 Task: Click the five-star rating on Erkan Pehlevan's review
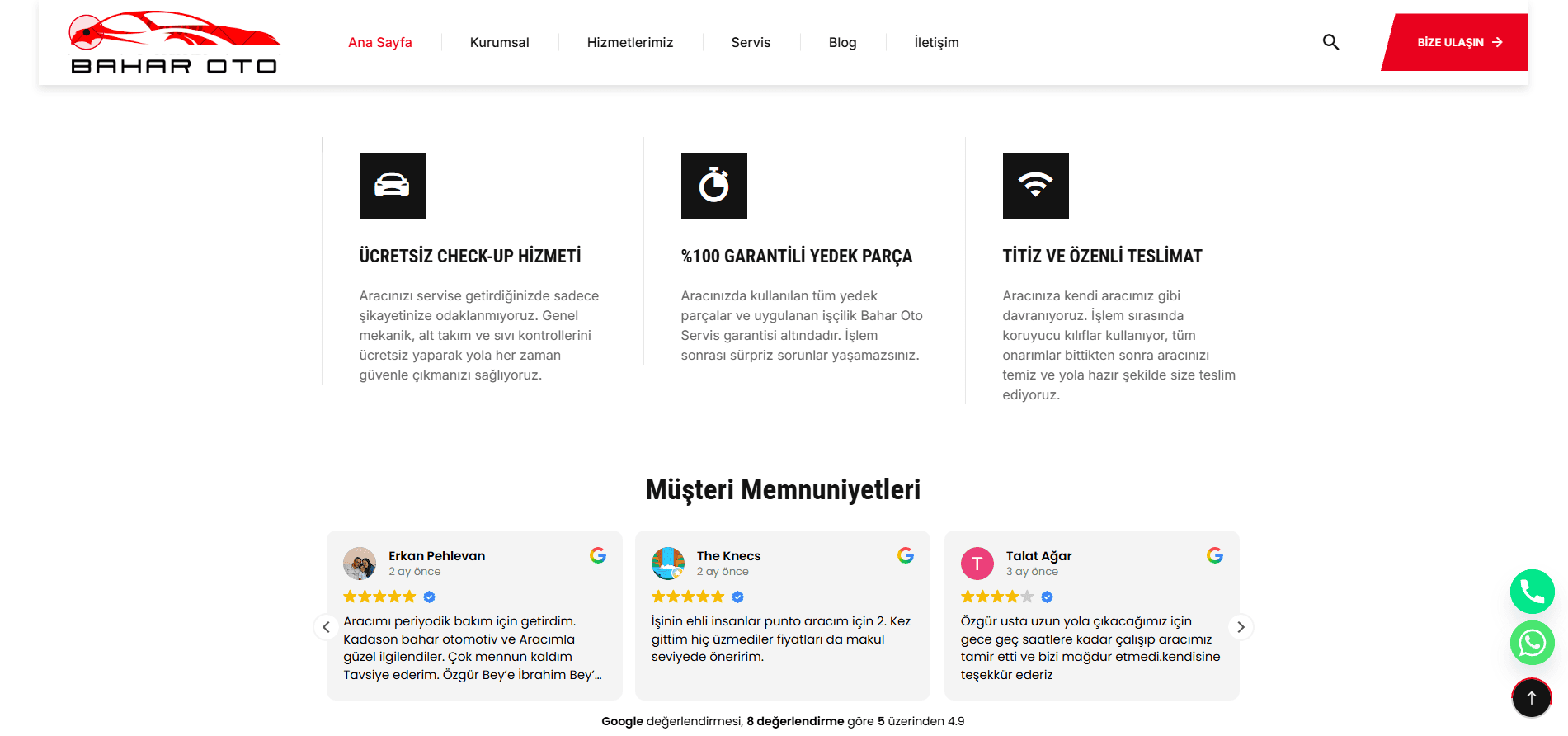[x=379, y=597]
